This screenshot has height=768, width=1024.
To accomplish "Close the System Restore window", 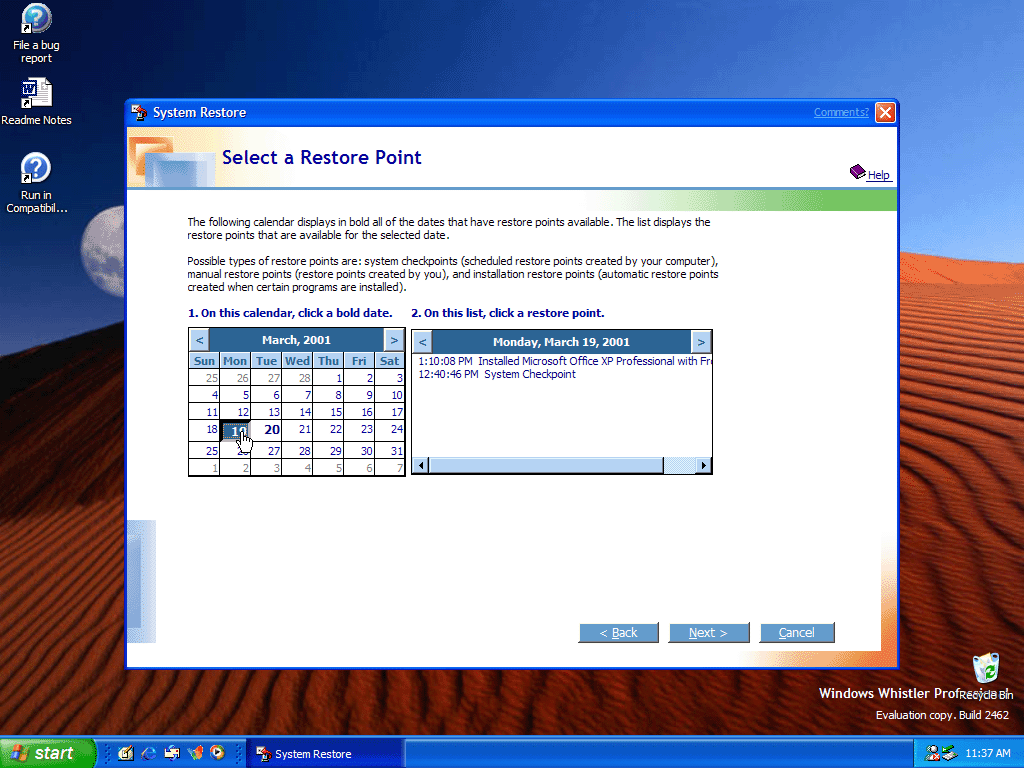I will [885, 112].
